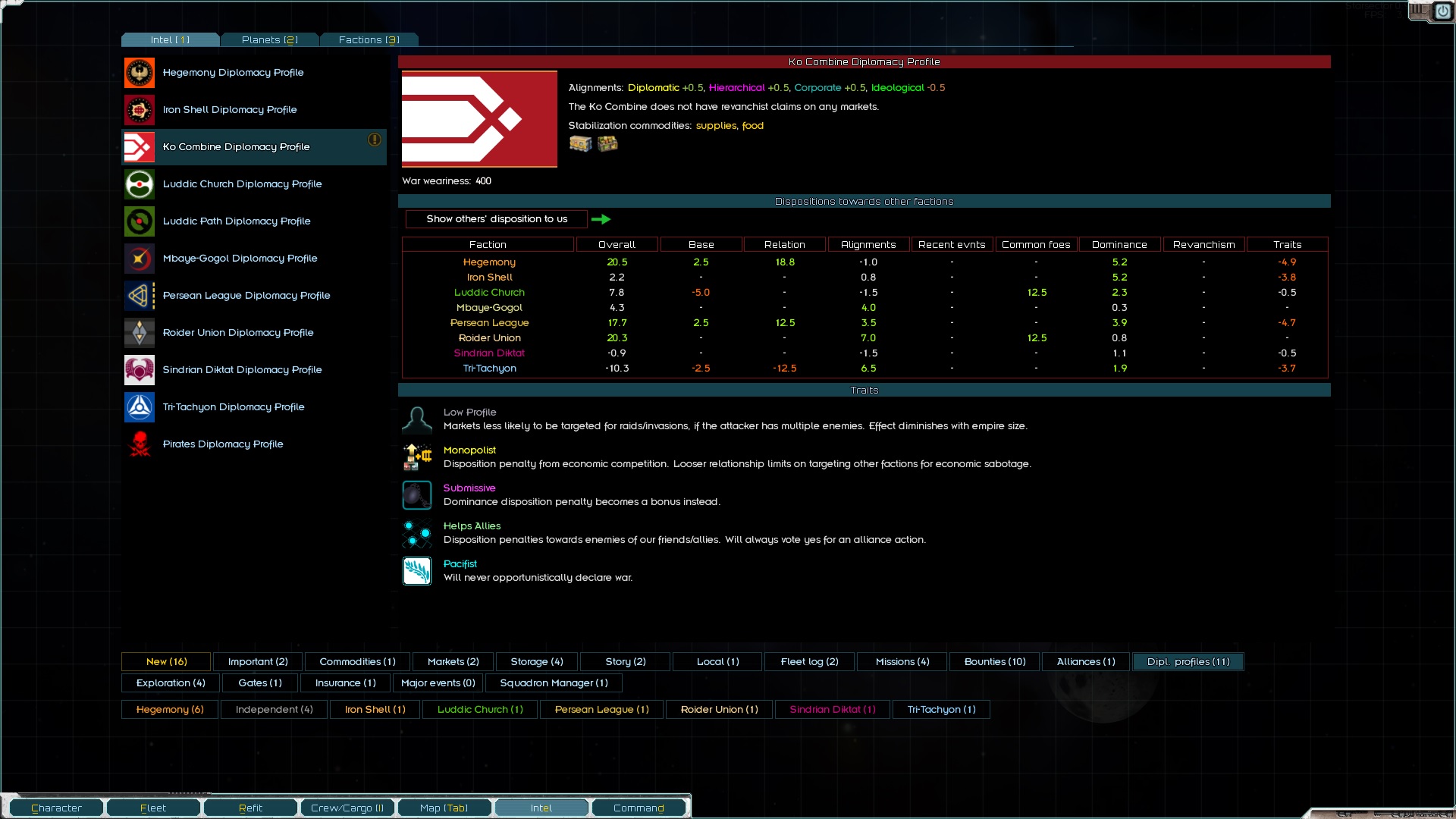Image resolution: width=1456 pixels, height=819 pixels.
Task: Toggle the New (16) filter tag
Action: pos(167,662)
